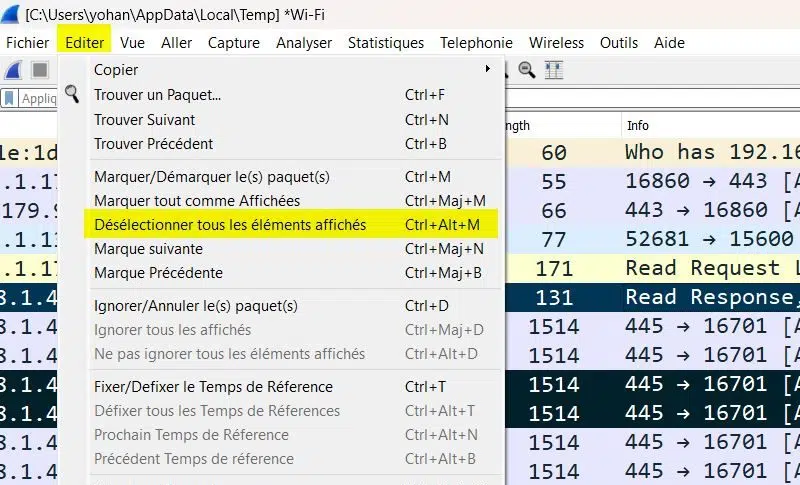The width and height of the screenshot is (800, 485).
Task: Click the resize columns toolbar icon
Action: tap(554, 70)
